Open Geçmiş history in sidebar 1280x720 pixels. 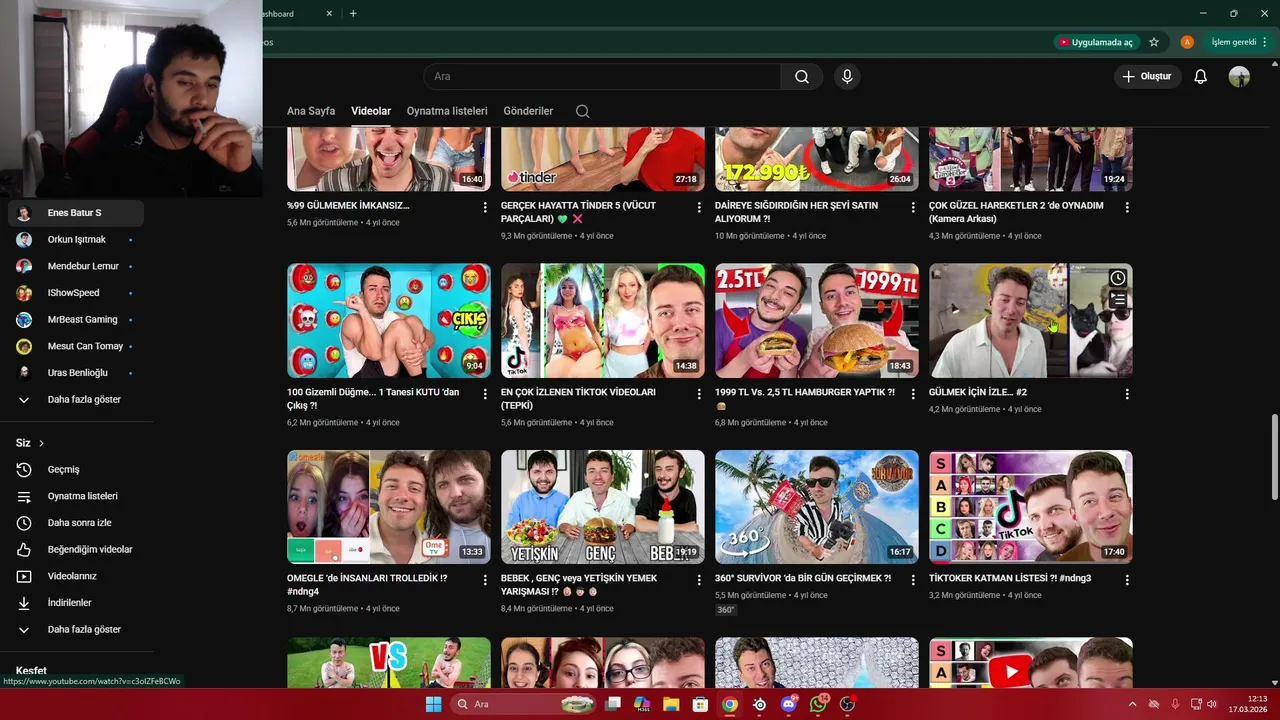point(76,469)
